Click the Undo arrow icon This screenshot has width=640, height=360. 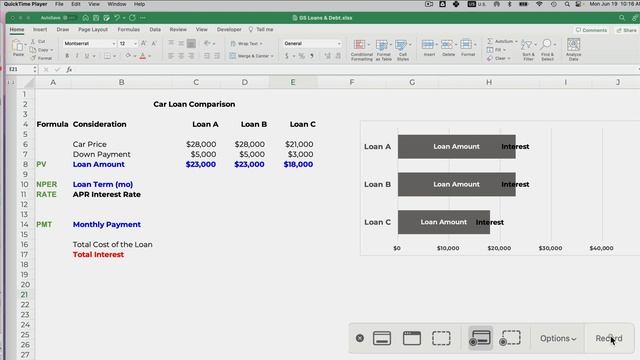117,18
